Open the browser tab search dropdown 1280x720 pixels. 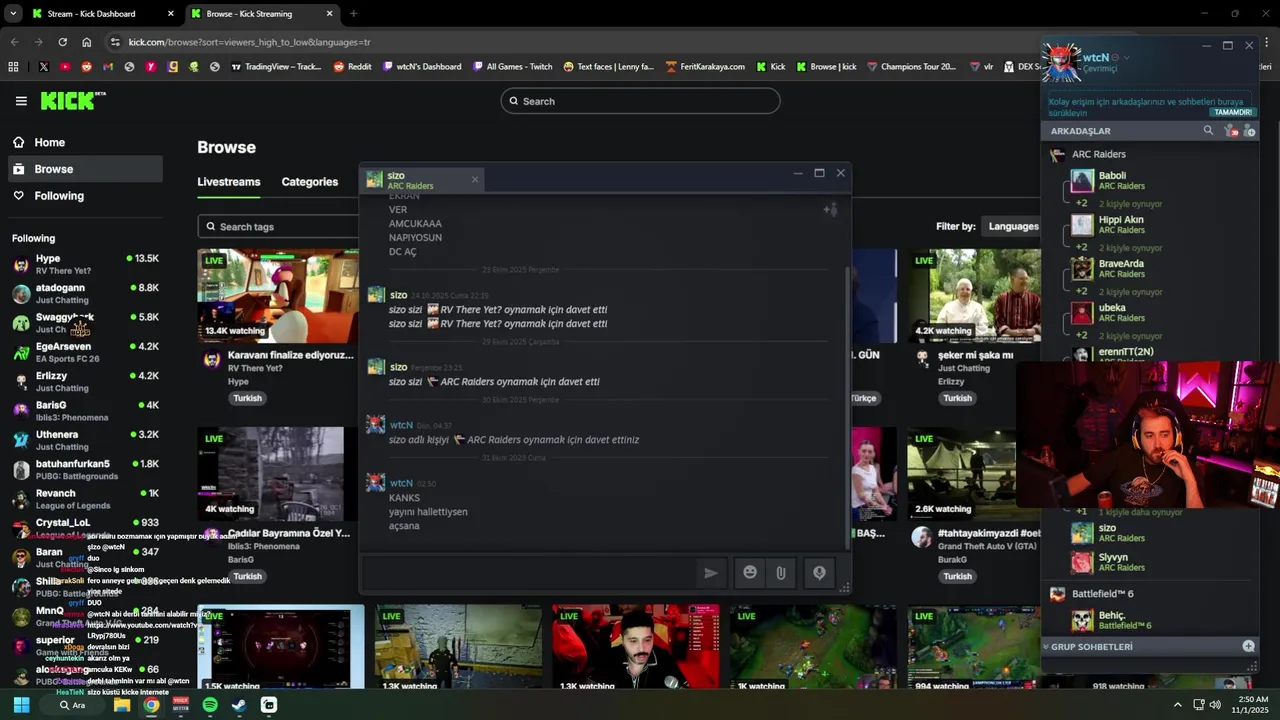[13, 14]
